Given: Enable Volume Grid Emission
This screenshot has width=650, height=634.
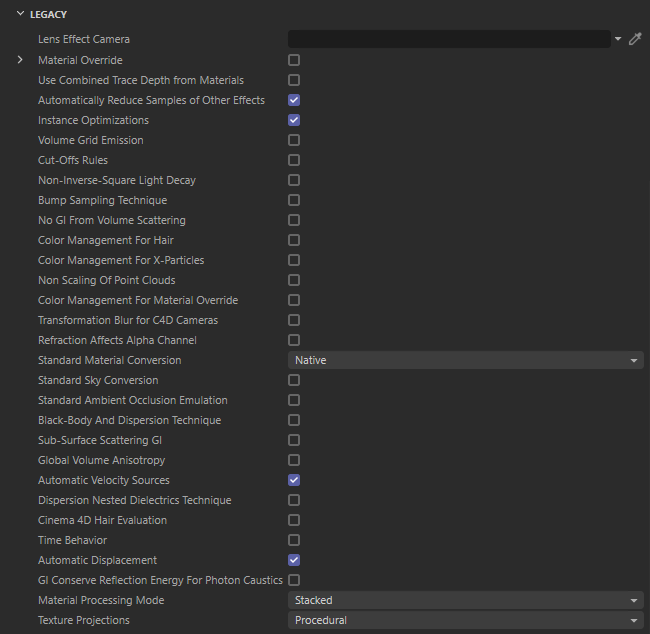Looking at the screenshot, I should [x=294, y=140].
